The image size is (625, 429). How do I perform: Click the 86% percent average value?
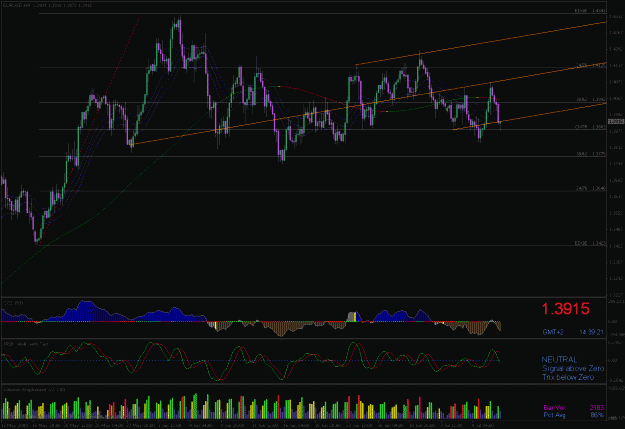(597, 415)
